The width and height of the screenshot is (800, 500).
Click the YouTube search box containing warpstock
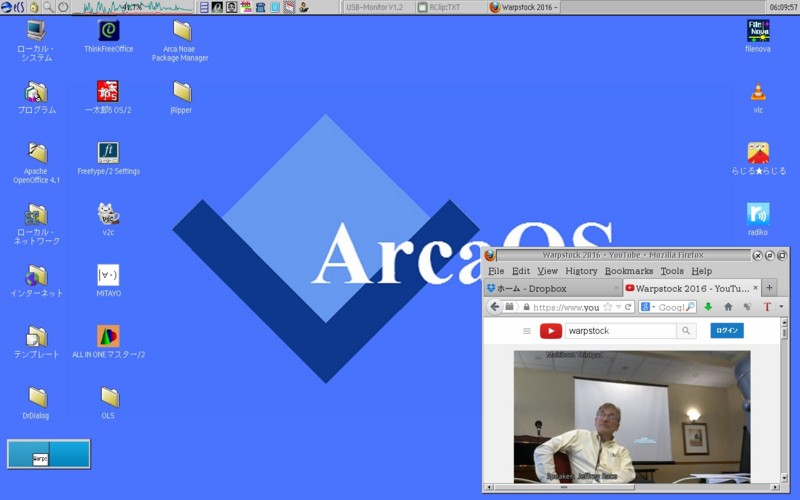pyautogui.click(x=620, y=331)
